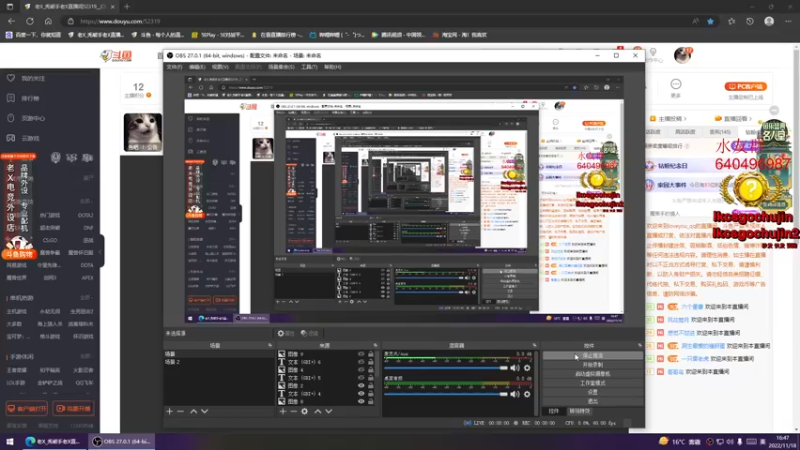The height and width of the screenshot is (450, 800).
Task: Open OBS 文件 menu
Action: [x=174, y=67]
